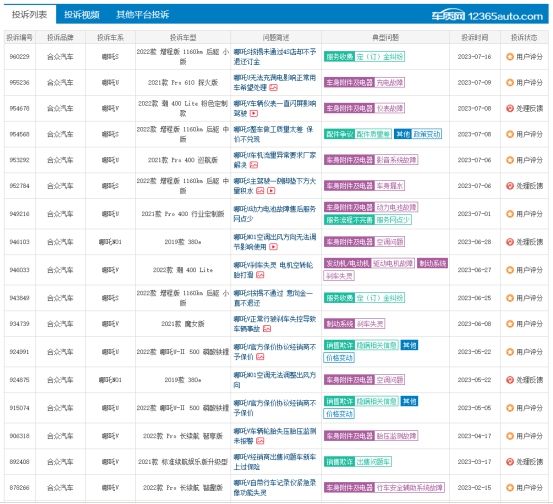
Task: Click the 服务收费 tag in row 943849
Action: click(339, 298)
